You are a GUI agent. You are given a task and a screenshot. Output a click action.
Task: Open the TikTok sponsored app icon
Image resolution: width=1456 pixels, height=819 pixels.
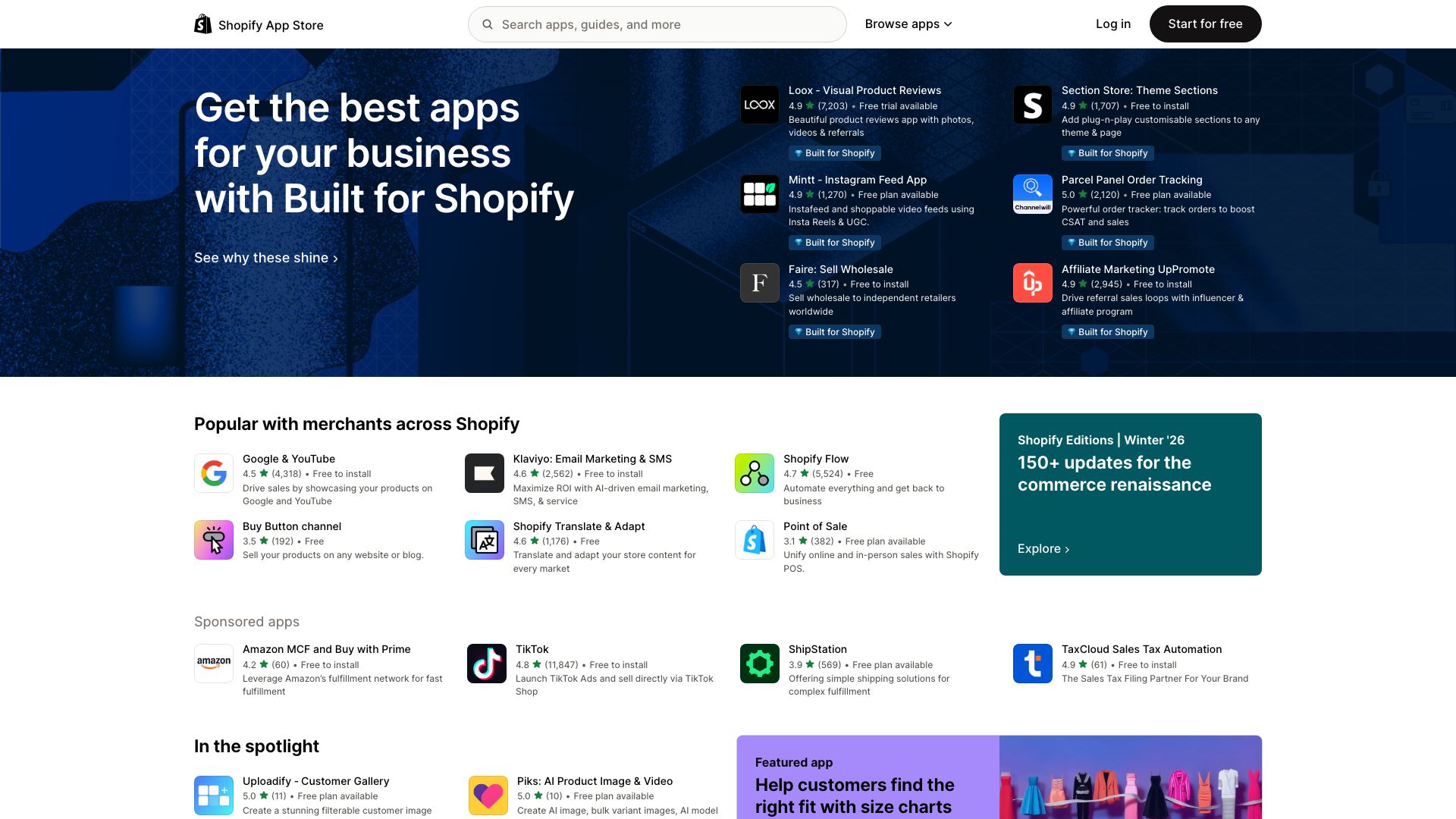(487, 664)
